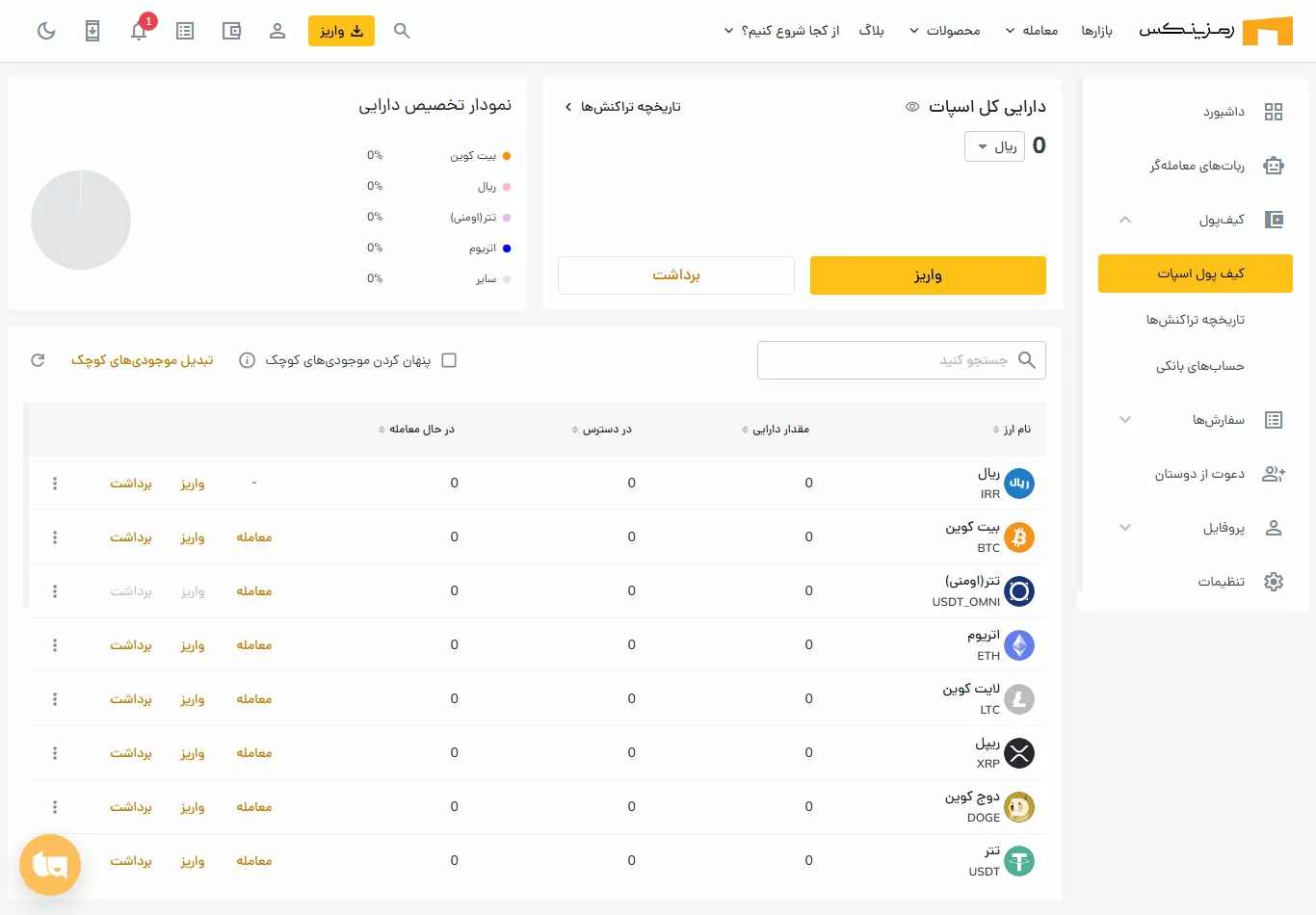The height and width of the screenshot is (915, 1316).
Task: Open تاریخچه تراکنش‌ها in sidebar
Action: (x=1195, y=320)
